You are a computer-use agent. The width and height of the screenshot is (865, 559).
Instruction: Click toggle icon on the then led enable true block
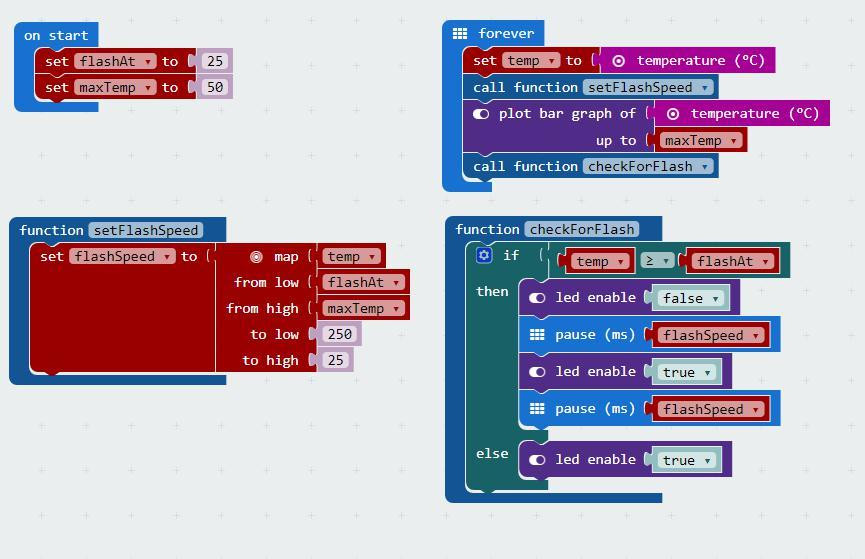[537, 372]
